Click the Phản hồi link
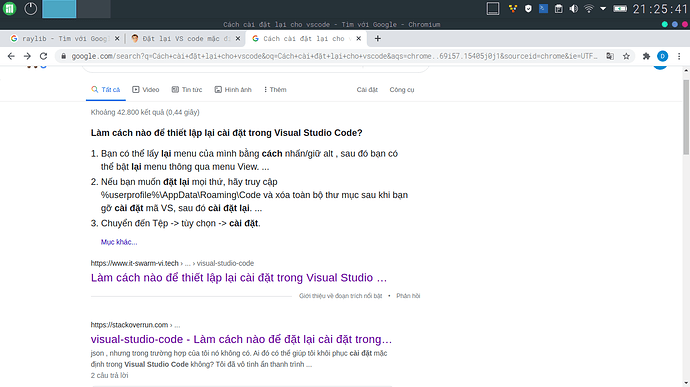Screen dimensions: 690x387 tap(408, 296)
